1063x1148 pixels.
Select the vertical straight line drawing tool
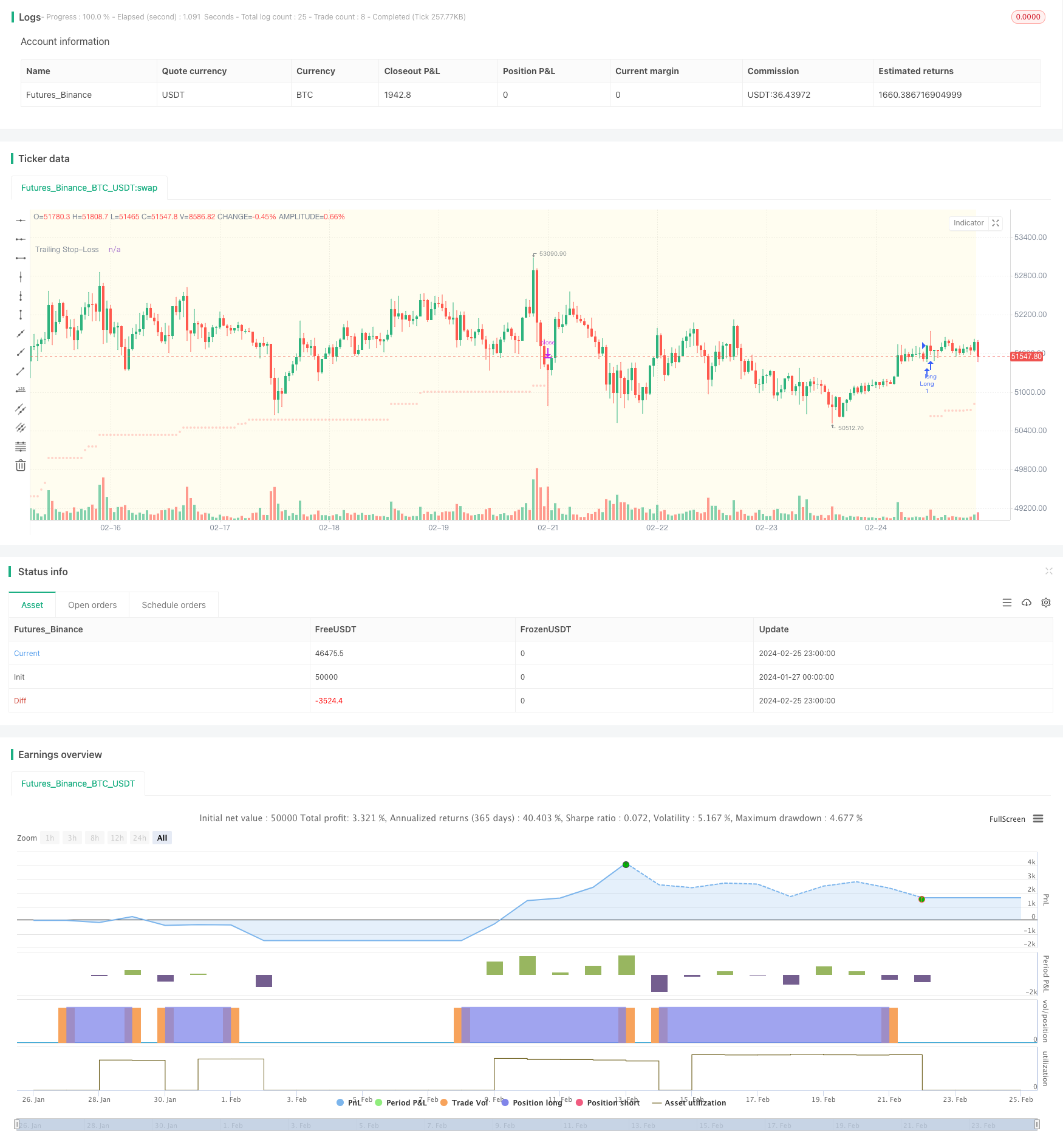tap(21, 277)
